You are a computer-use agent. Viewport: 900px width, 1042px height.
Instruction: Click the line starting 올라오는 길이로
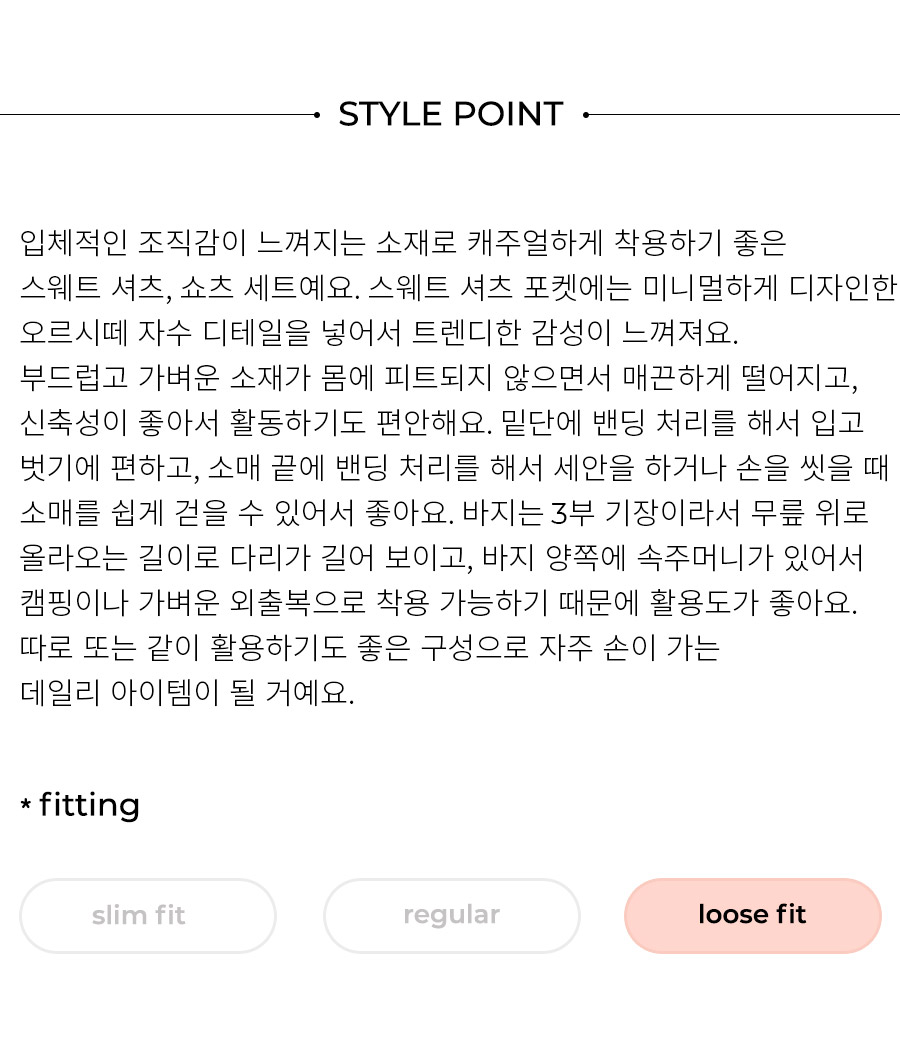[x=442, y=558]
